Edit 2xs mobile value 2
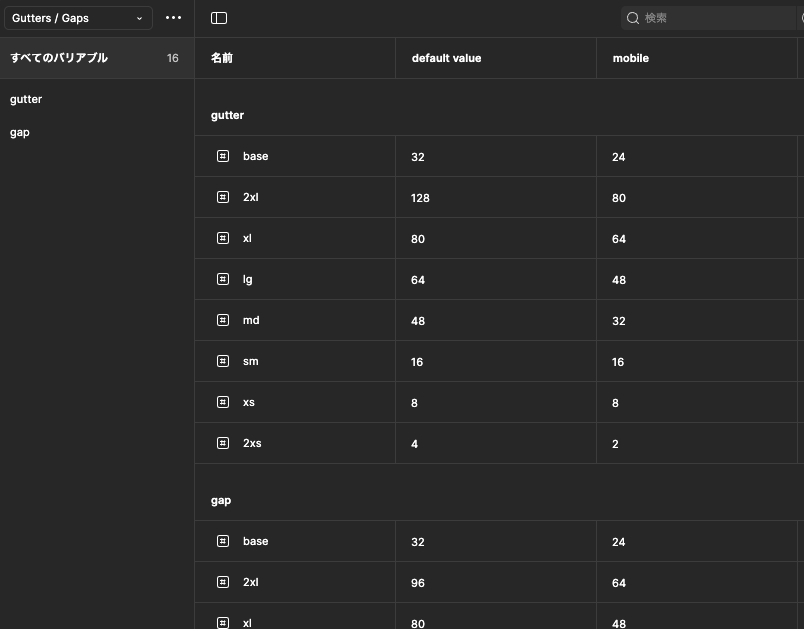804x629 pixels. (x=615, y=444)
